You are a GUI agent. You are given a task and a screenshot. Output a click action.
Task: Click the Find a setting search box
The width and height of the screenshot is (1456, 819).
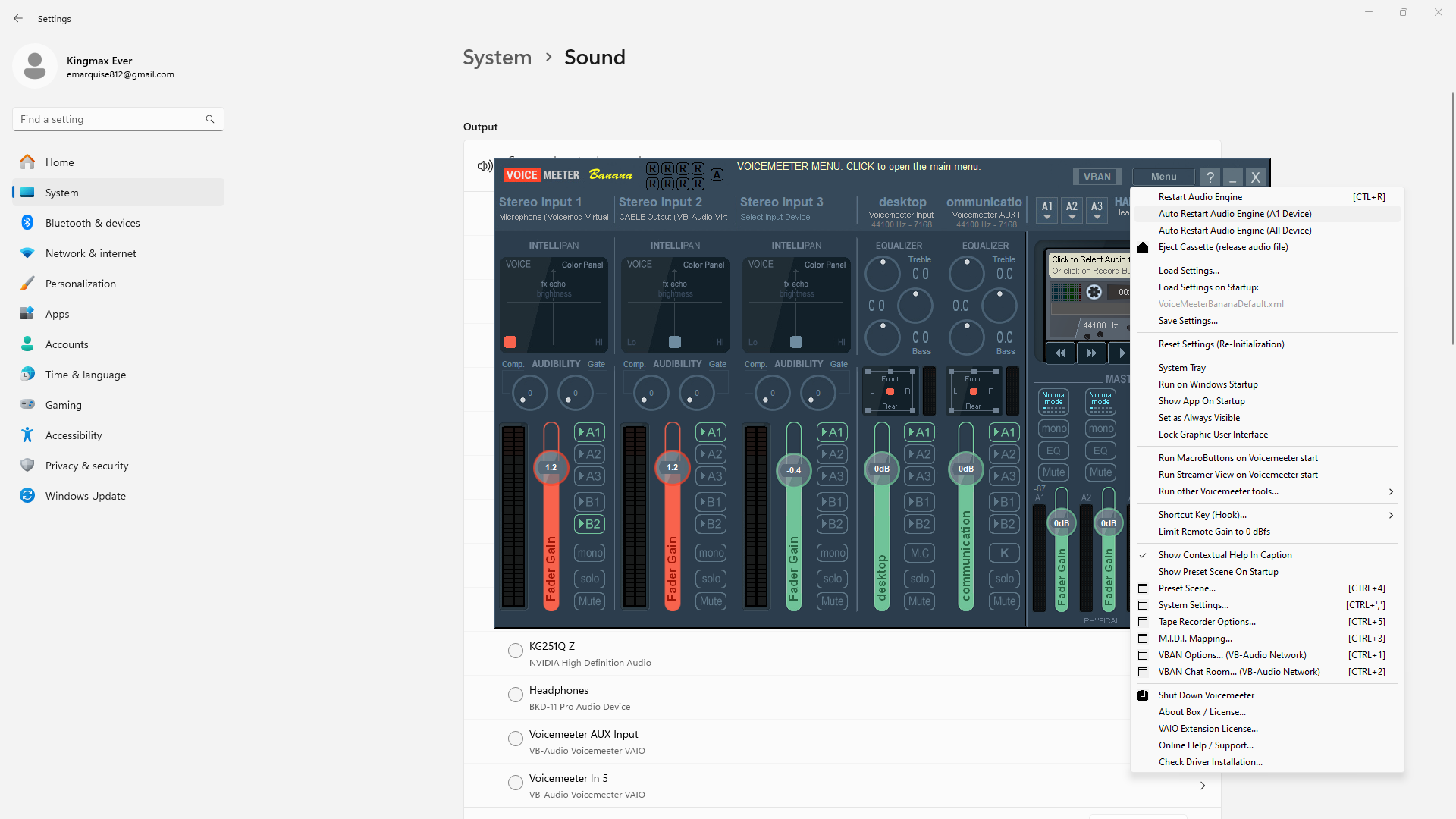pos(111,119)
